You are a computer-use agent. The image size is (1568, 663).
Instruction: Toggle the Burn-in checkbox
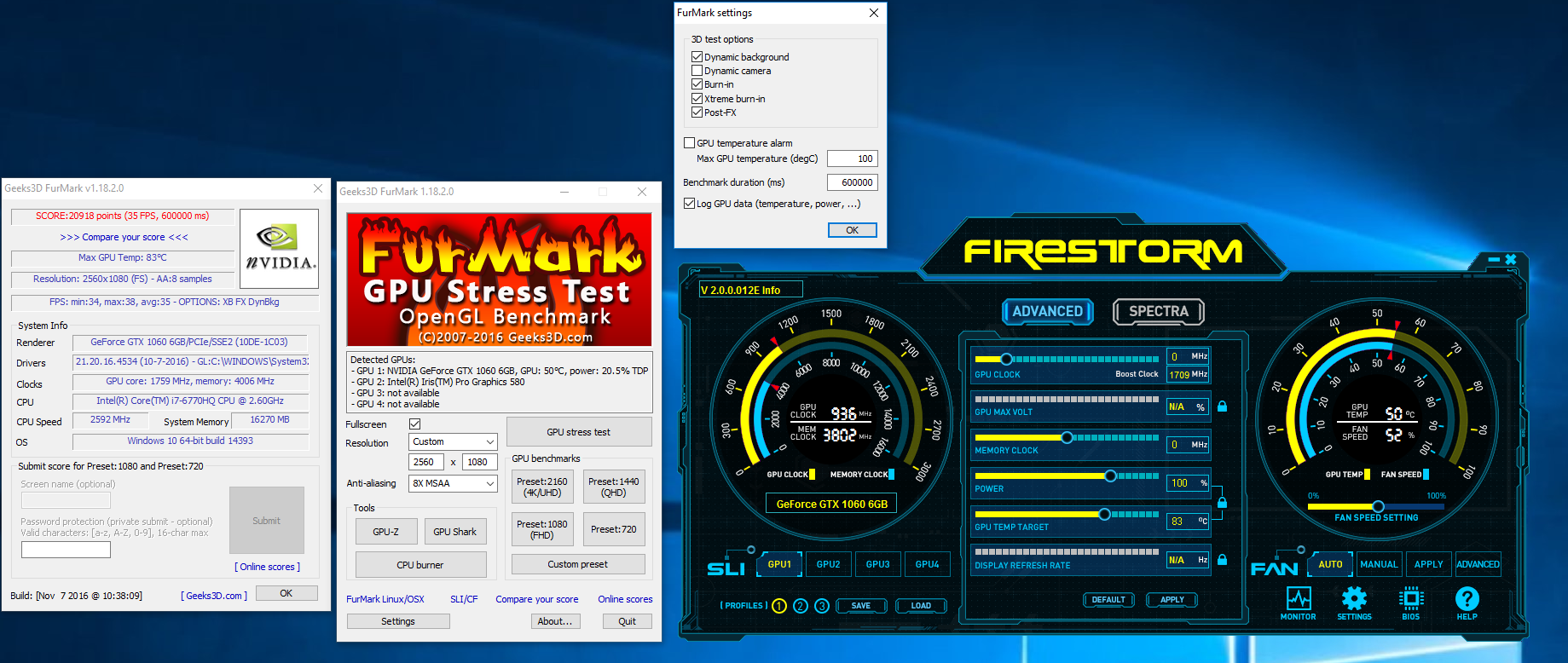[697, 84]
